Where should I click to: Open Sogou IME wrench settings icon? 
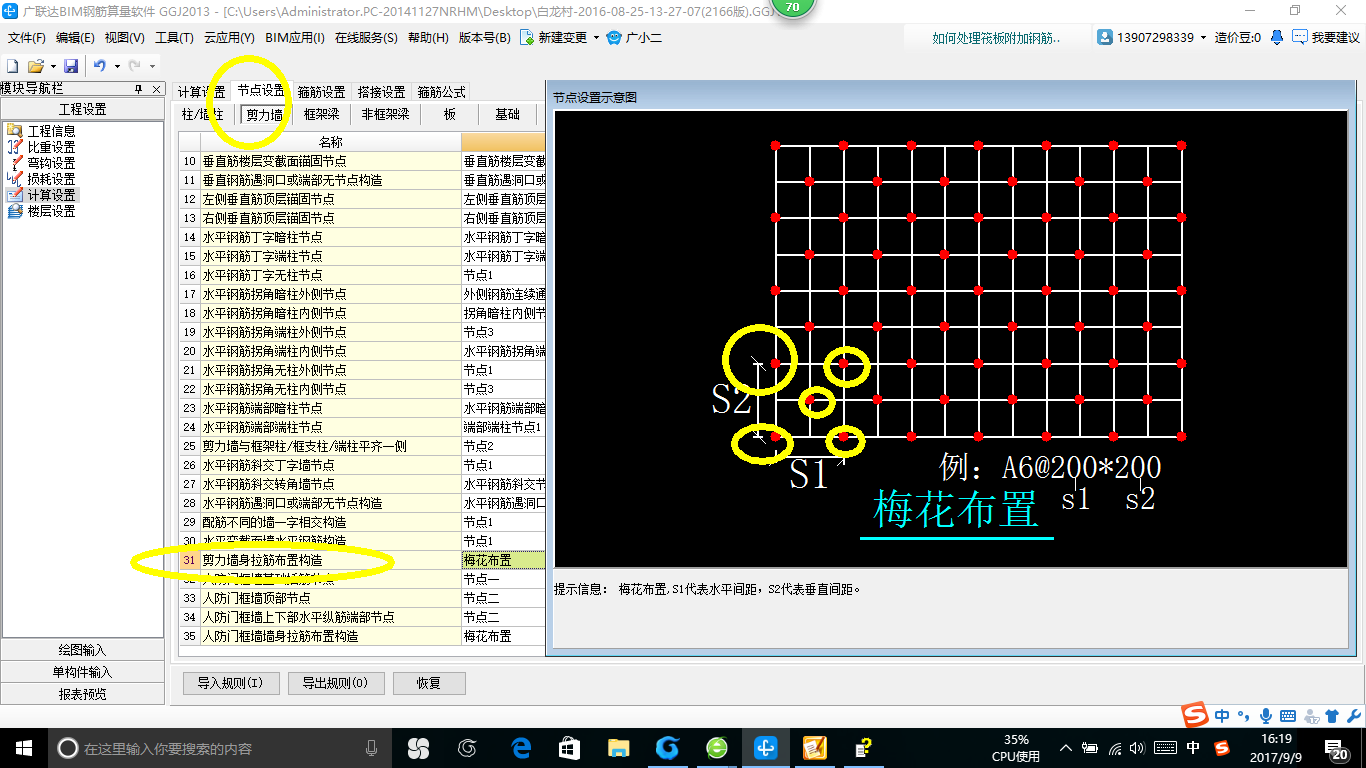pyautogui.click(x=1352, y=716)
